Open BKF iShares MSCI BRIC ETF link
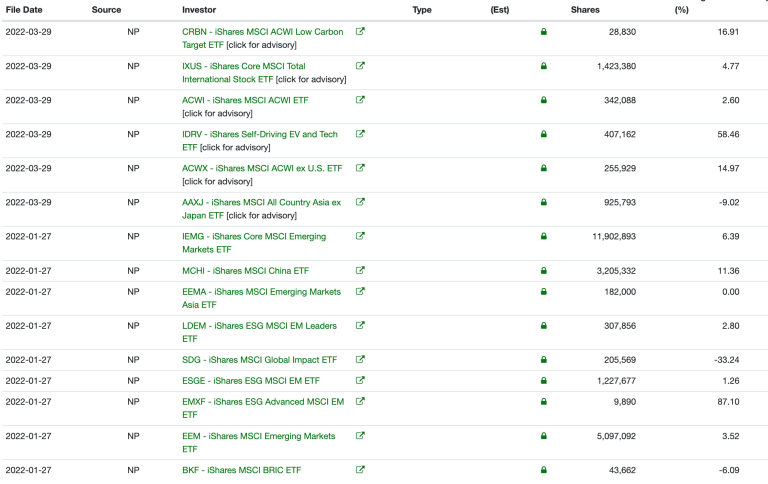The image size is (768, 484). [241, 470]
